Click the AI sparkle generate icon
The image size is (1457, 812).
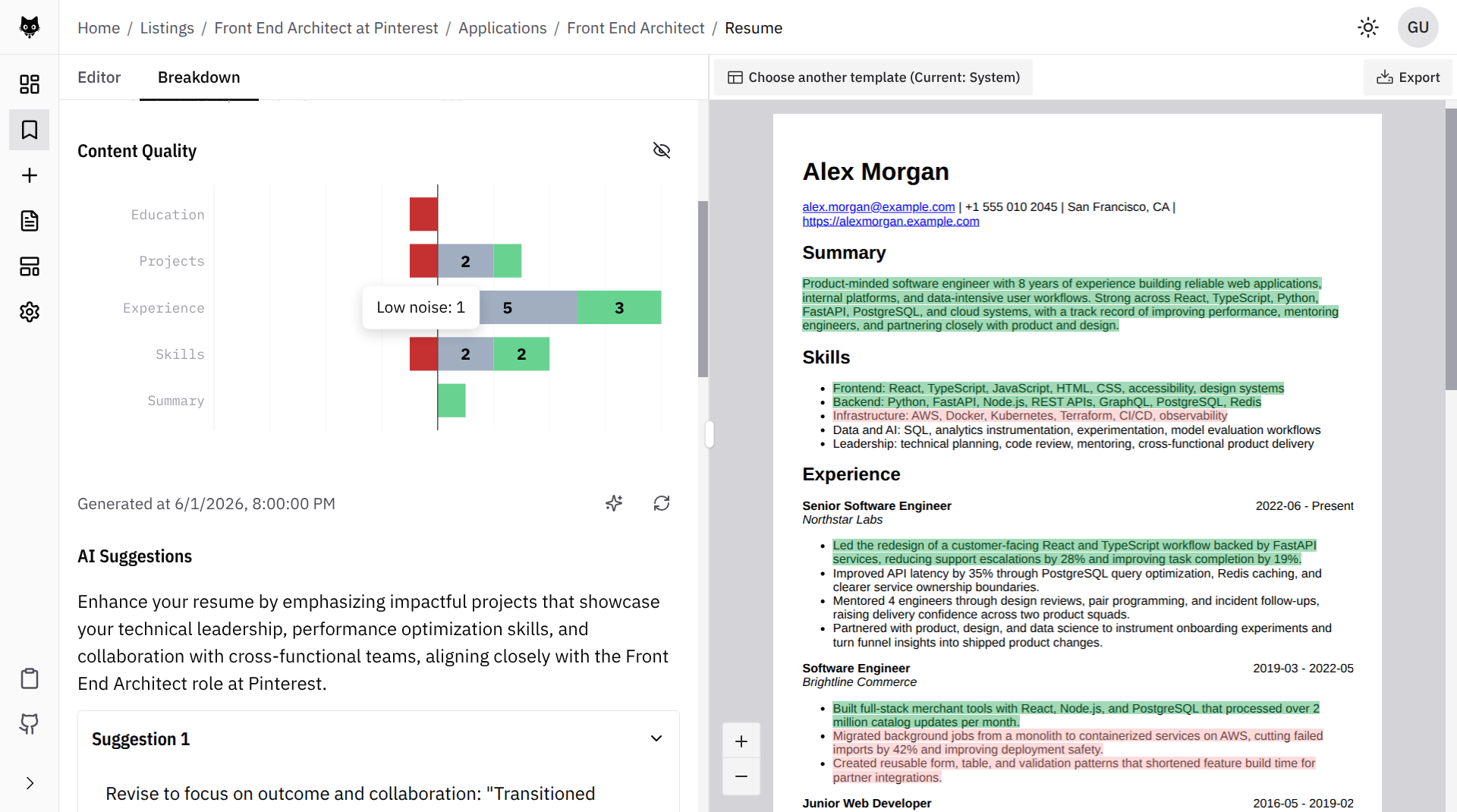pos(614,503)
